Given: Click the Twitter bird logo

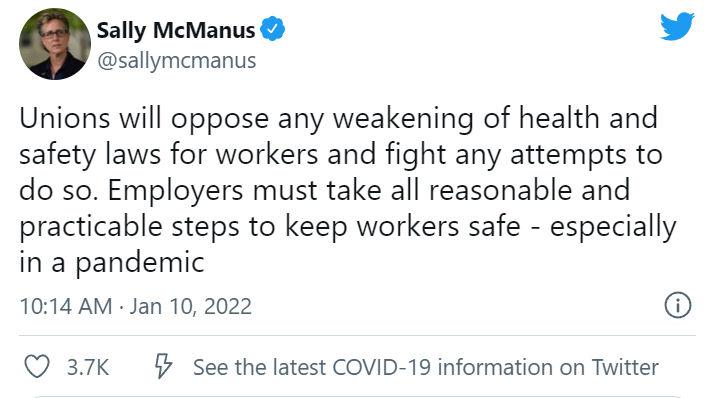Looking at the screenshot, I should tap(677, 26).
